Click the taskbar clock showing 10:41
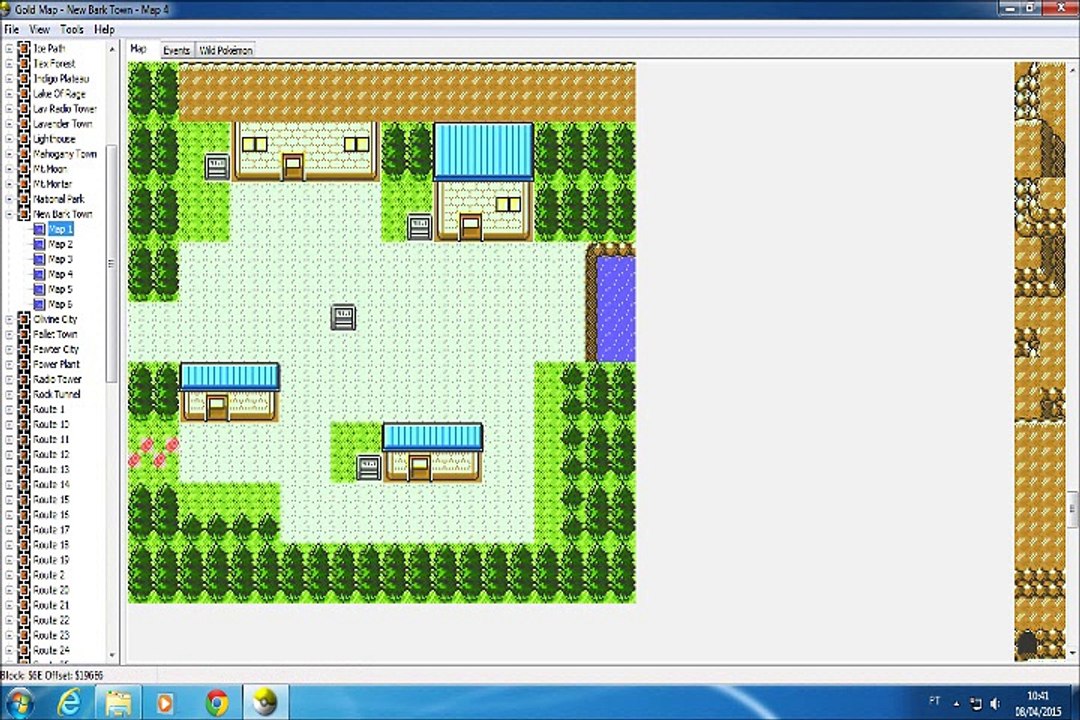 coord(1037,696)
